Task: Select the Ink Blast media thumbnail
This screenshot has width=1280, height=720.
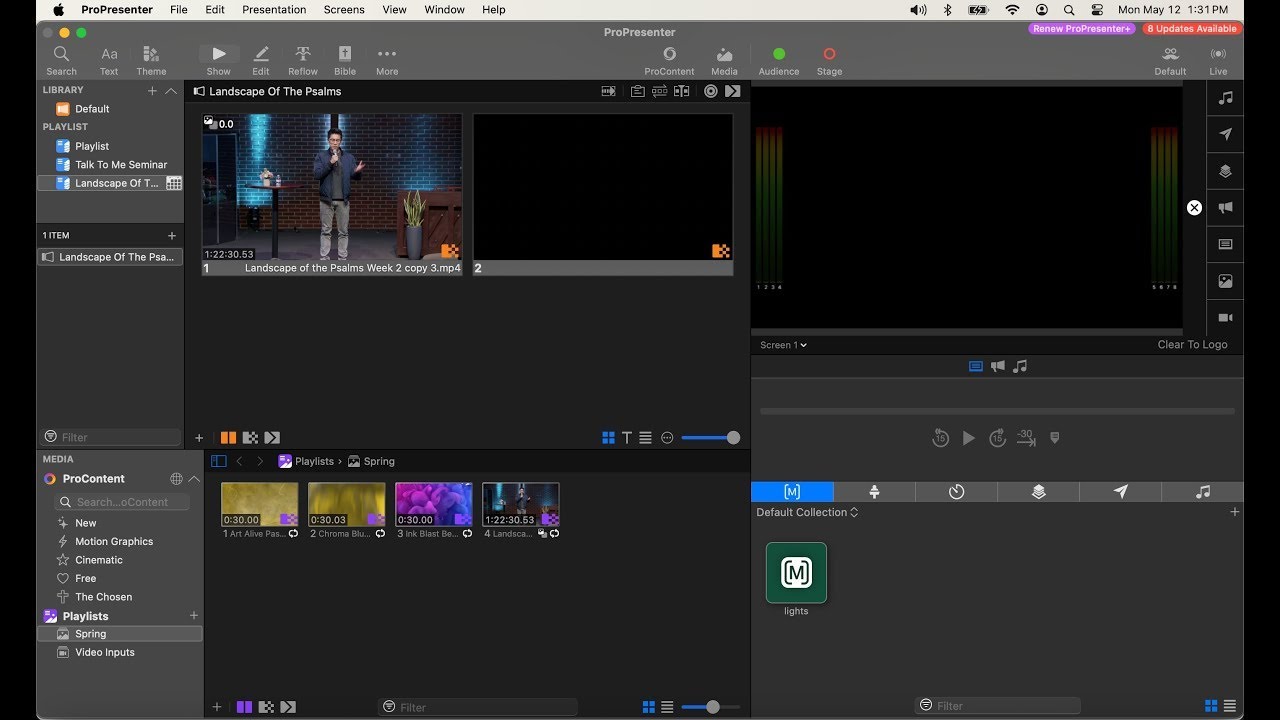Action: click(x=434, y=505)
